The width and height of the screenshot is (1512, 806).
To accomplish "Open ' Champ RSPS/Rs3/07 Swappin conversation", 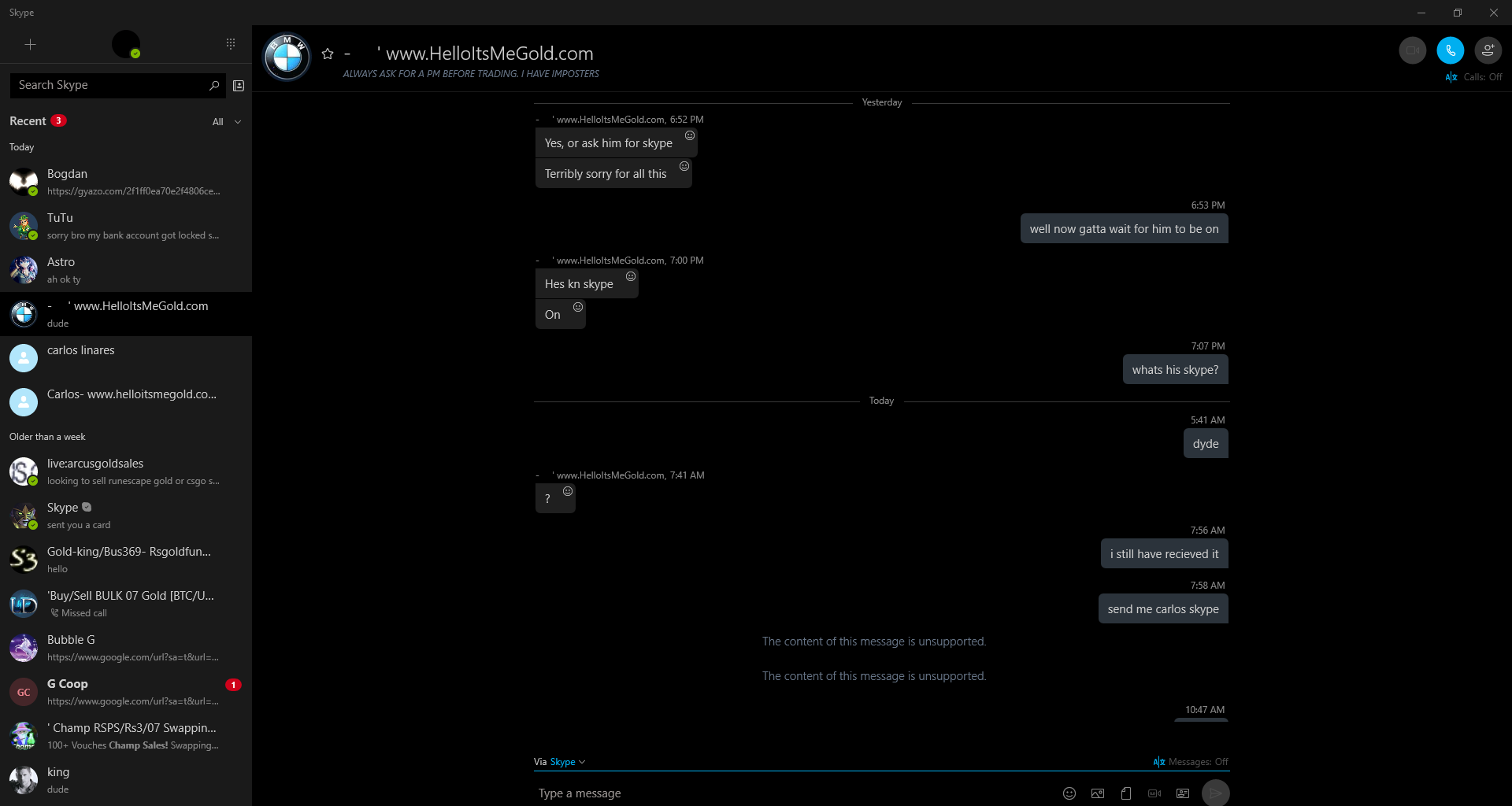I will tap(126, 736).
